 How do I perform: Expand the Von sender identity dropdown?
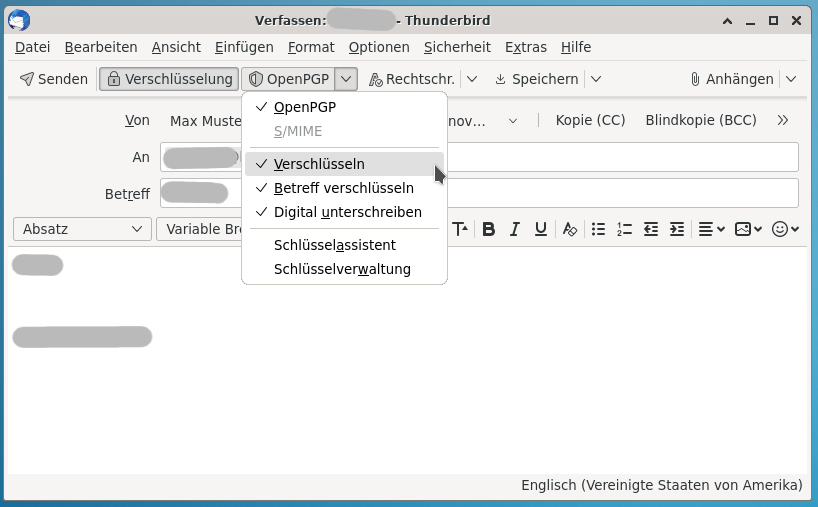(513, 121)
